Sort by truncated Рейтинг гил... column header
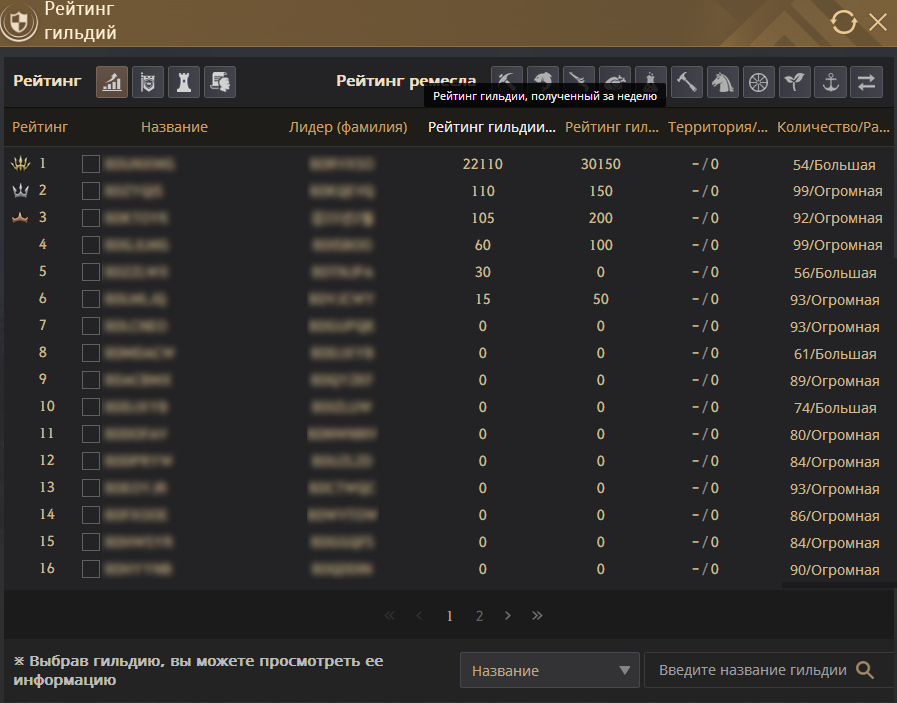Image resolution: width=897 pixels, height=703 pixels. [x=612, y=127]
